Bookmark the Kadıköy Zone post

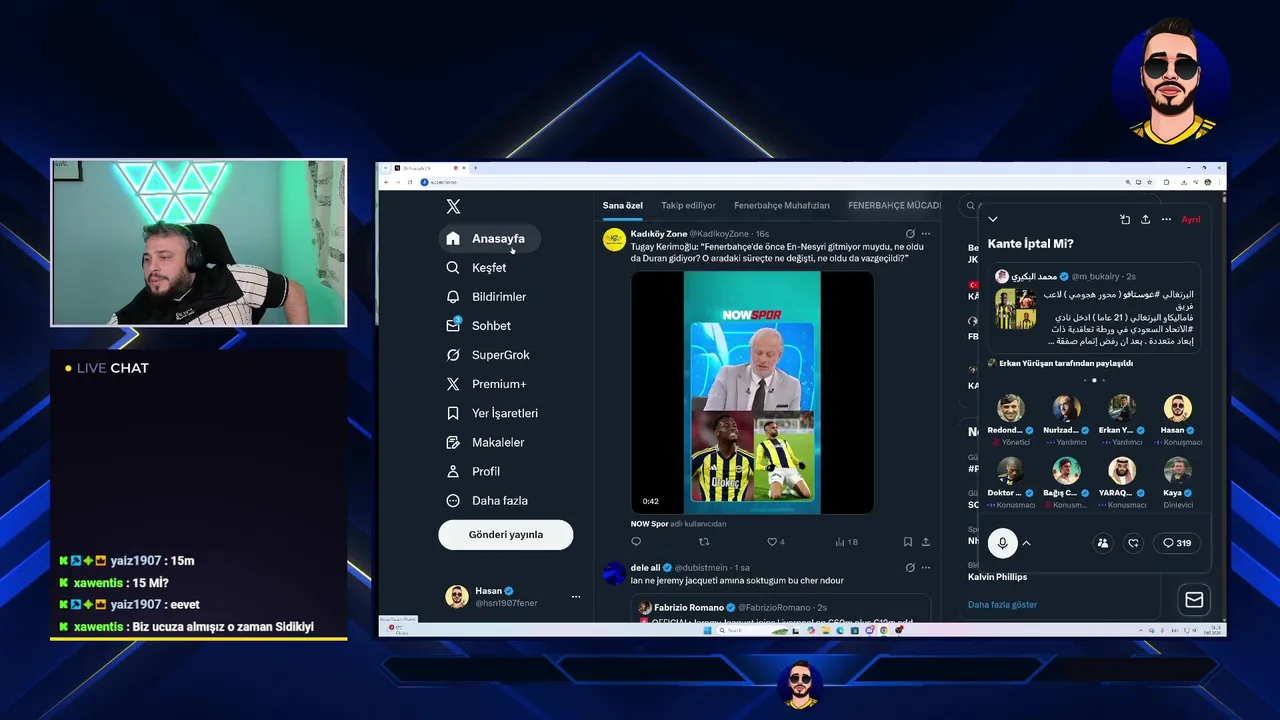click(x=908, y=542)
